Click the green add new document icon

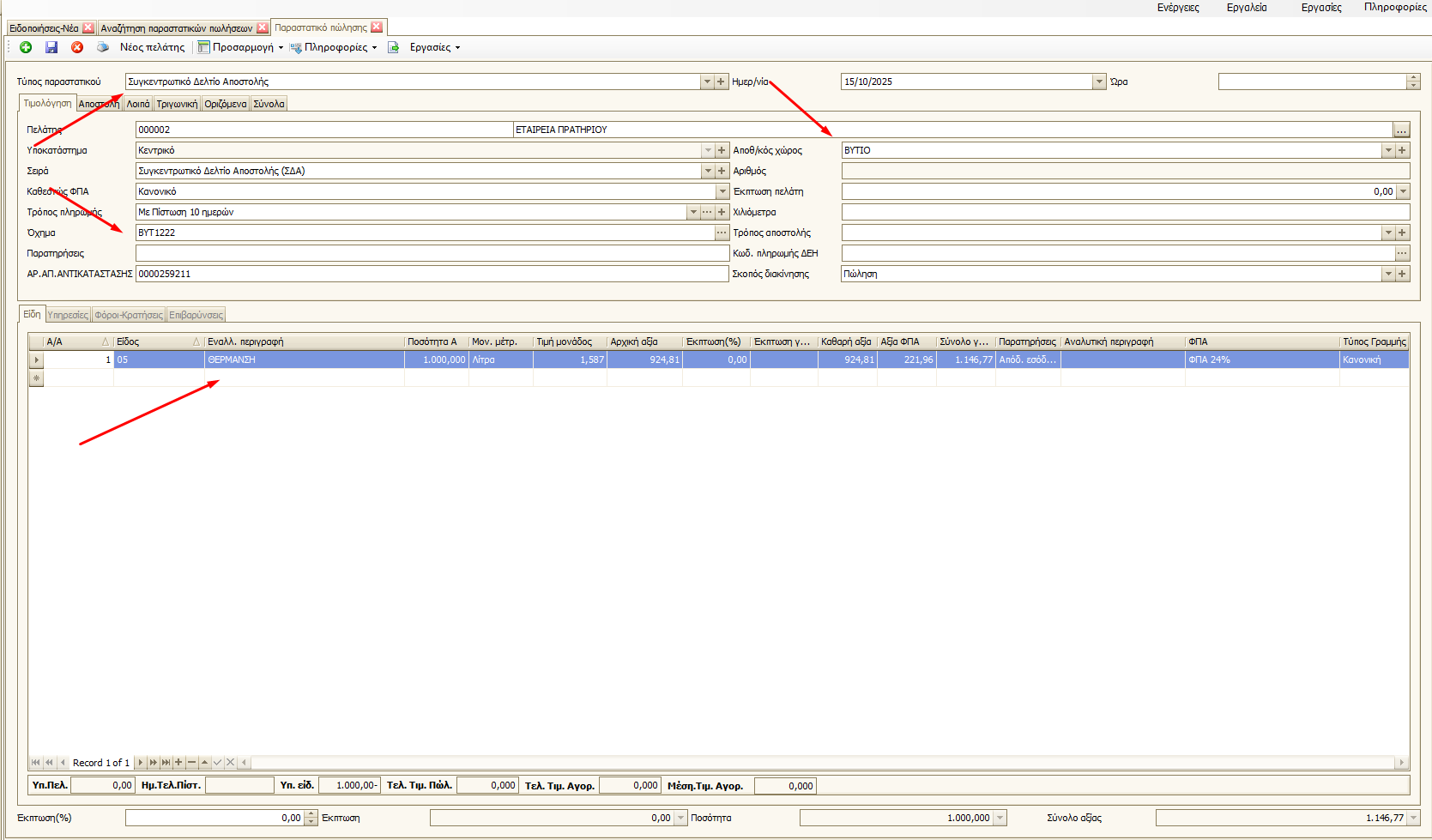pyautogui.click(x=26, y=47)
